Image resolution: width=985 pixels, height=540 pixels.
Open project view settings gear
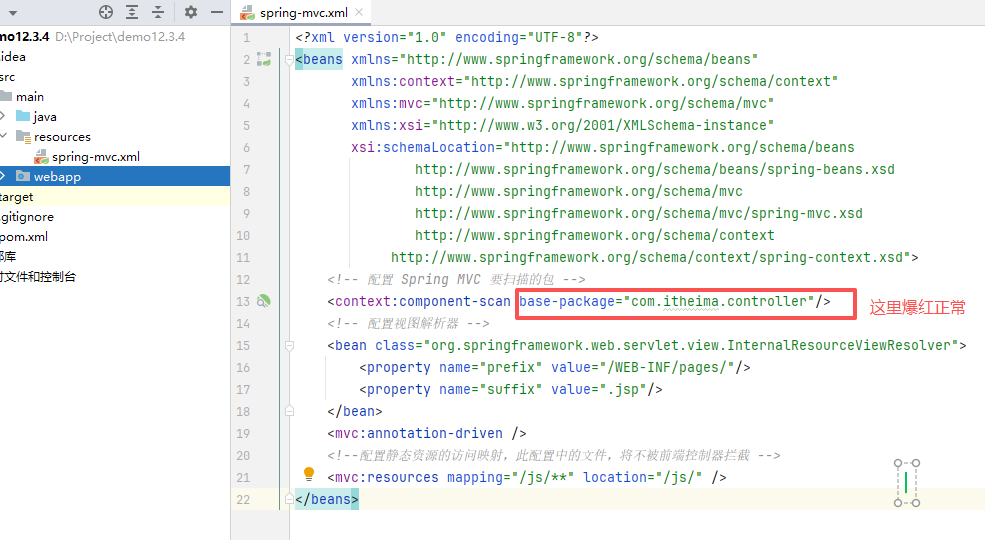pos(190,12)
